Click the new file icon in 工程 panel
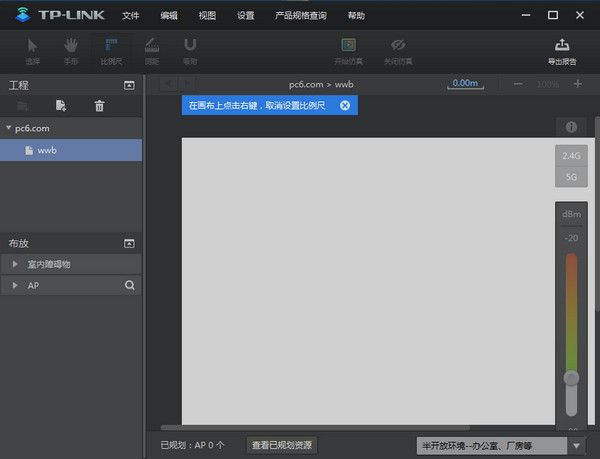 (x=61, y=106)
